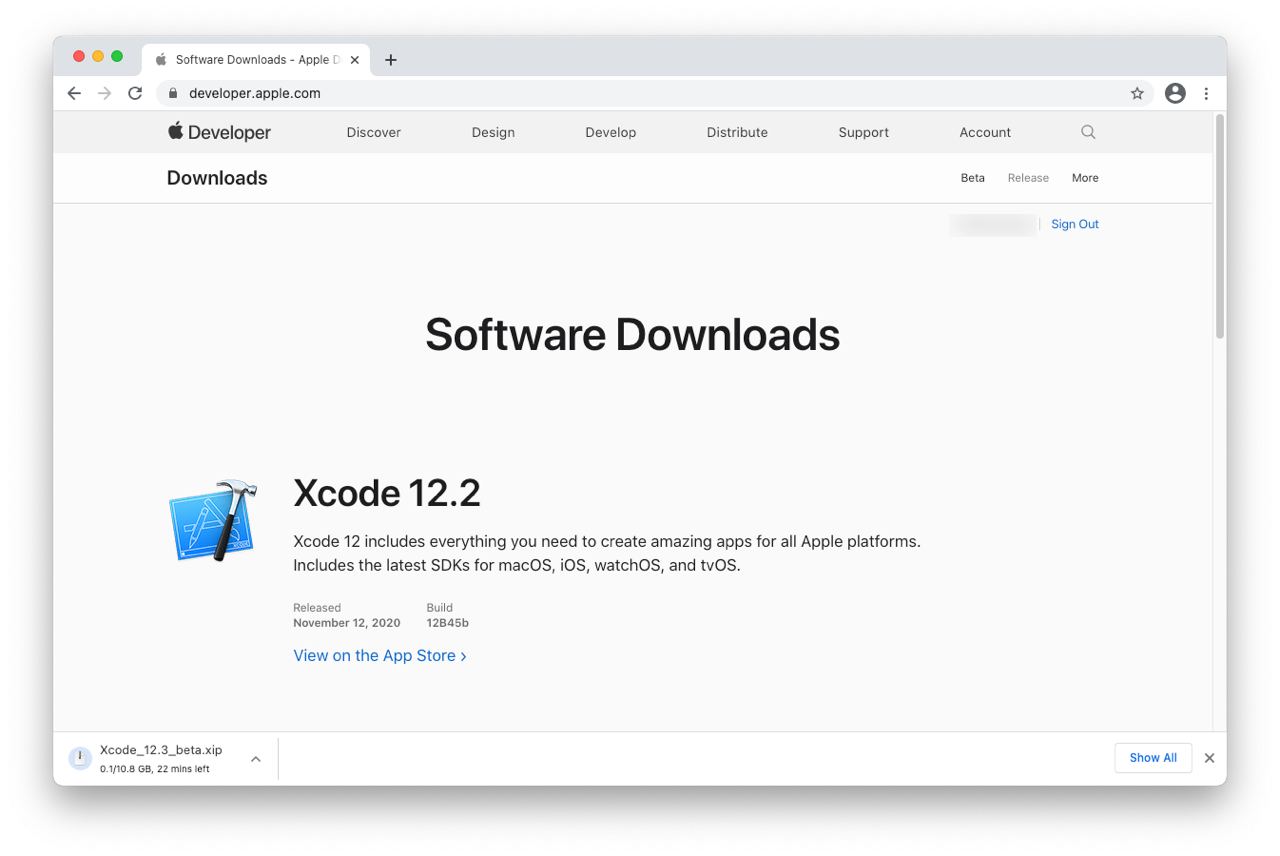Image resolution: width=1280 pixels, height=856 pixels.
Task: Click the yellow macOS minimize window button
Action: point(98,56)
